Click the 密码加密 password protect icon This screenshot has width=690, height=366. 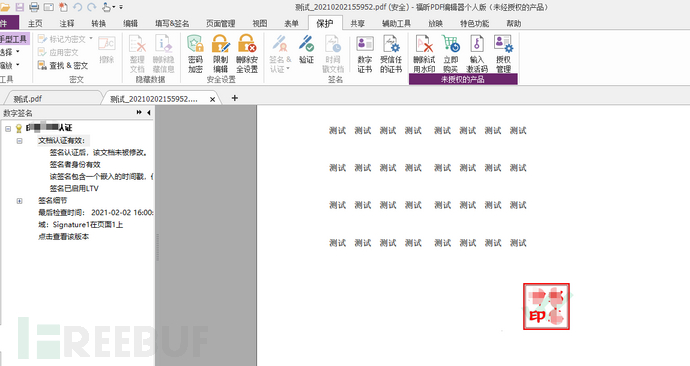pos(195,54)
